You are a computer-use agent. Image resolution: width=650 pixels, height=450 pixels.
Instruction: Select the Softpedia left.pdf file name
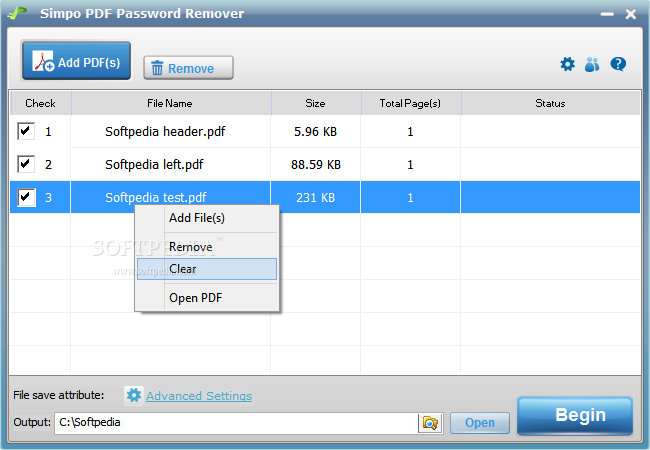[x=154, y=165]
